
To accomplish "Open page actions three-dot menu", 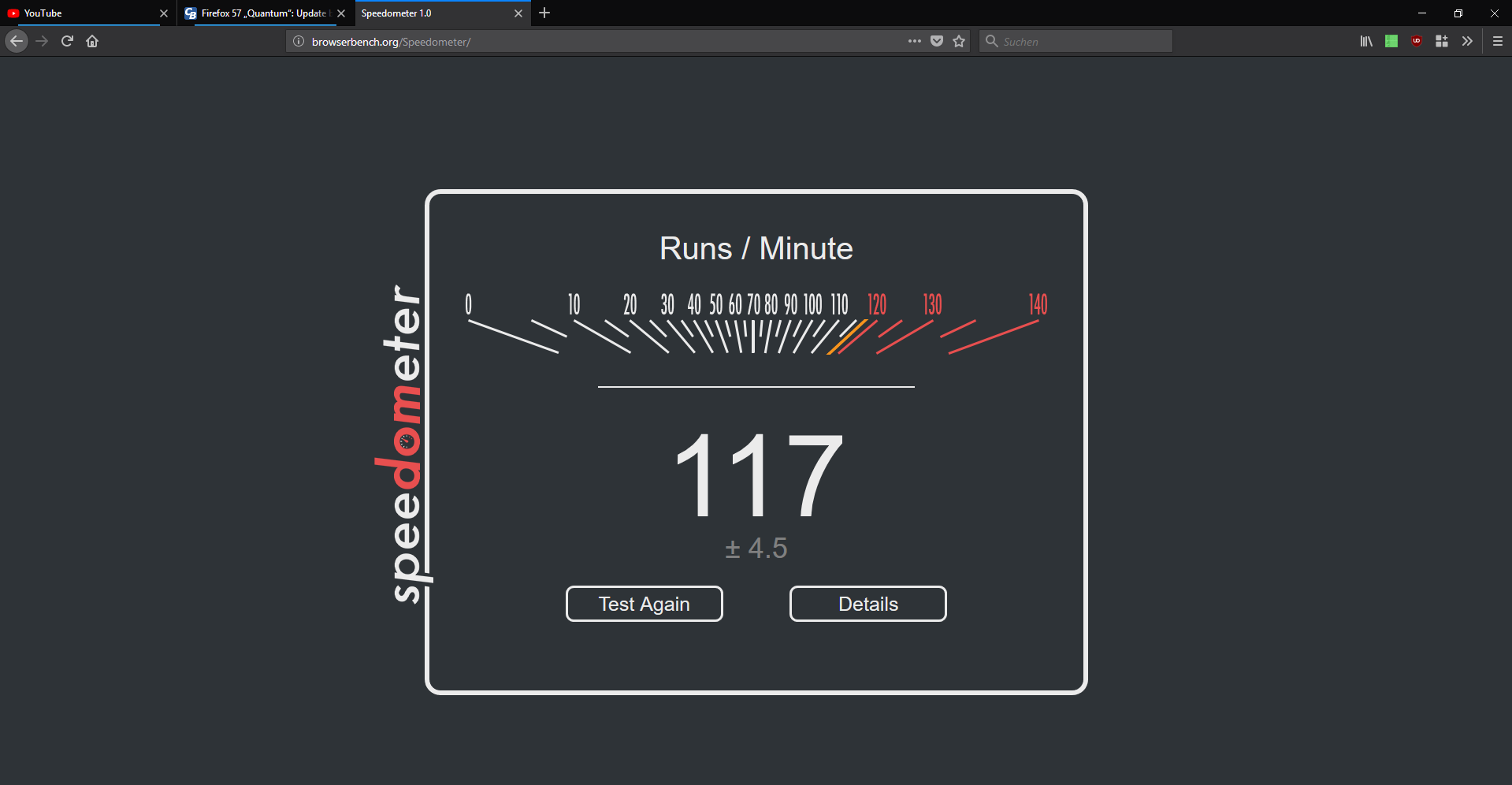I will 914,41.
